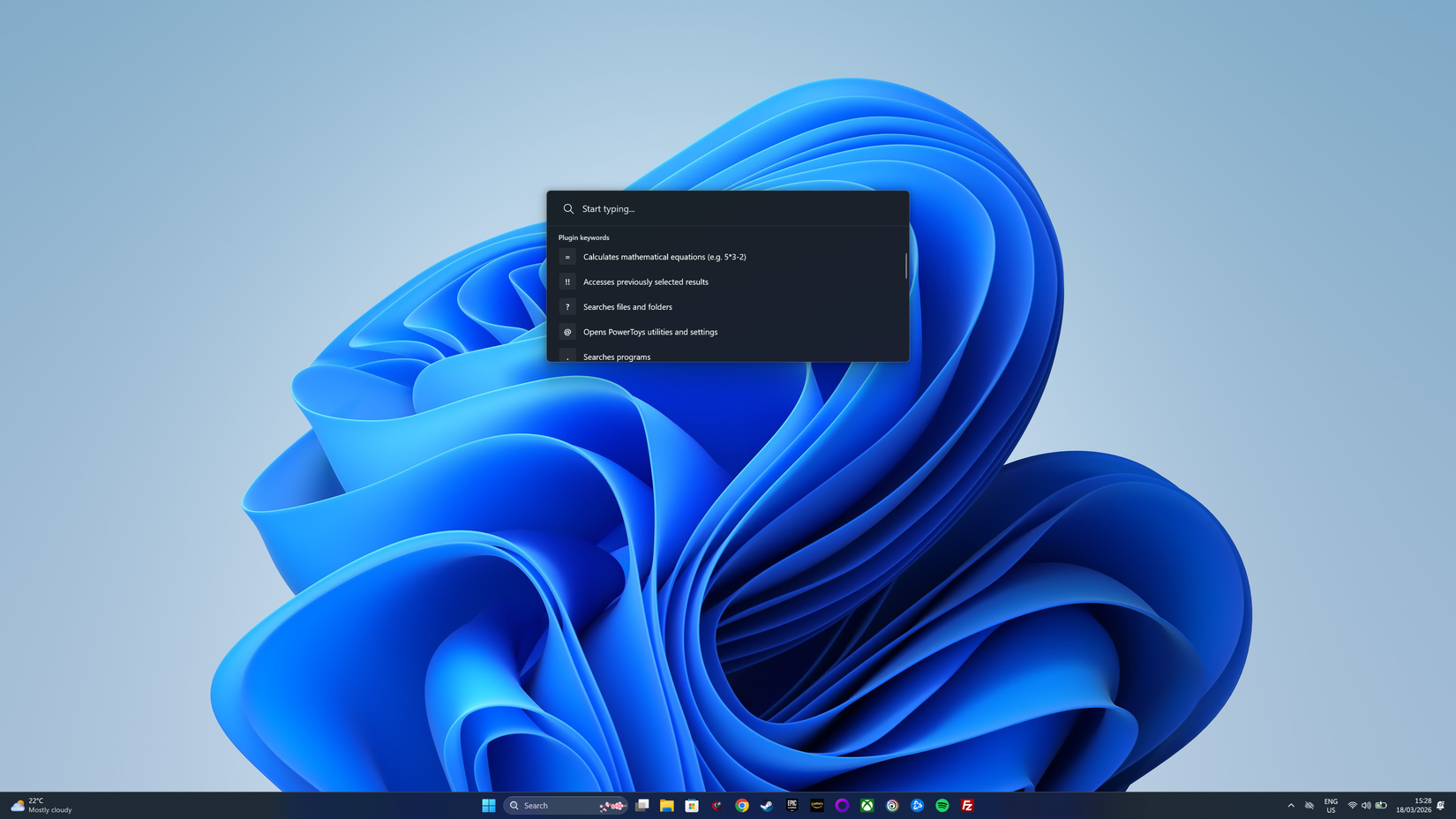Open Microsoft Store from the taskbar

692,805
